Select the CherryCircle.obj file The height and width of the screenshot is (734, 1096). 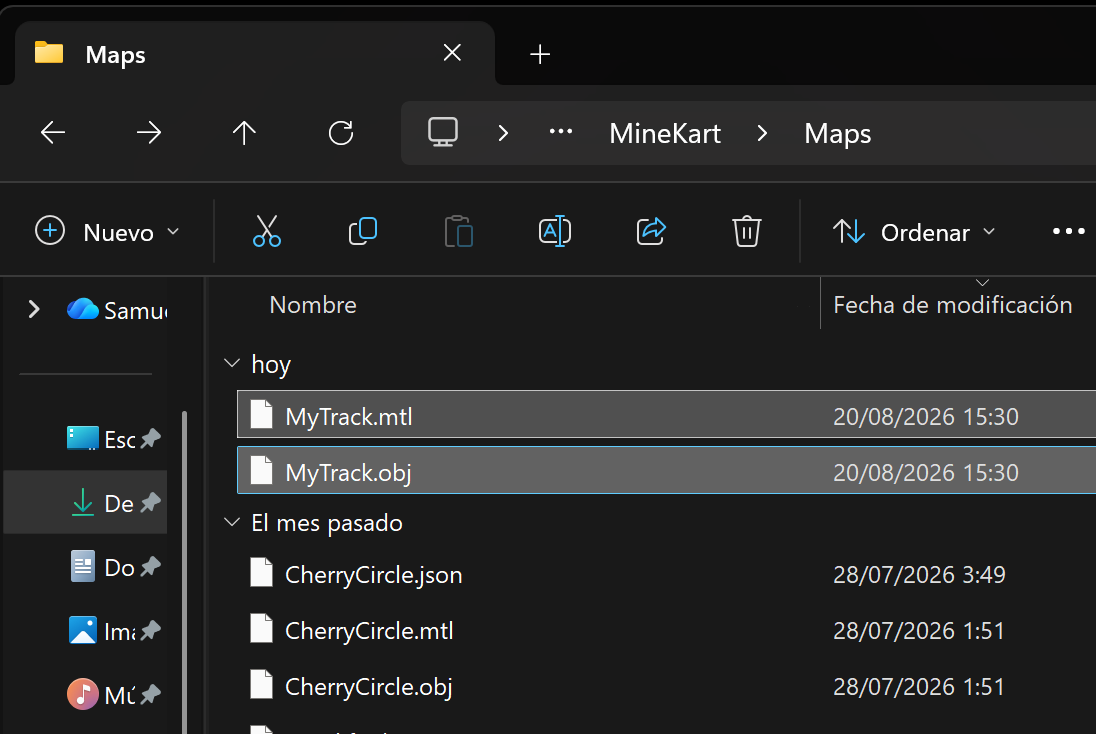[667, 686]
